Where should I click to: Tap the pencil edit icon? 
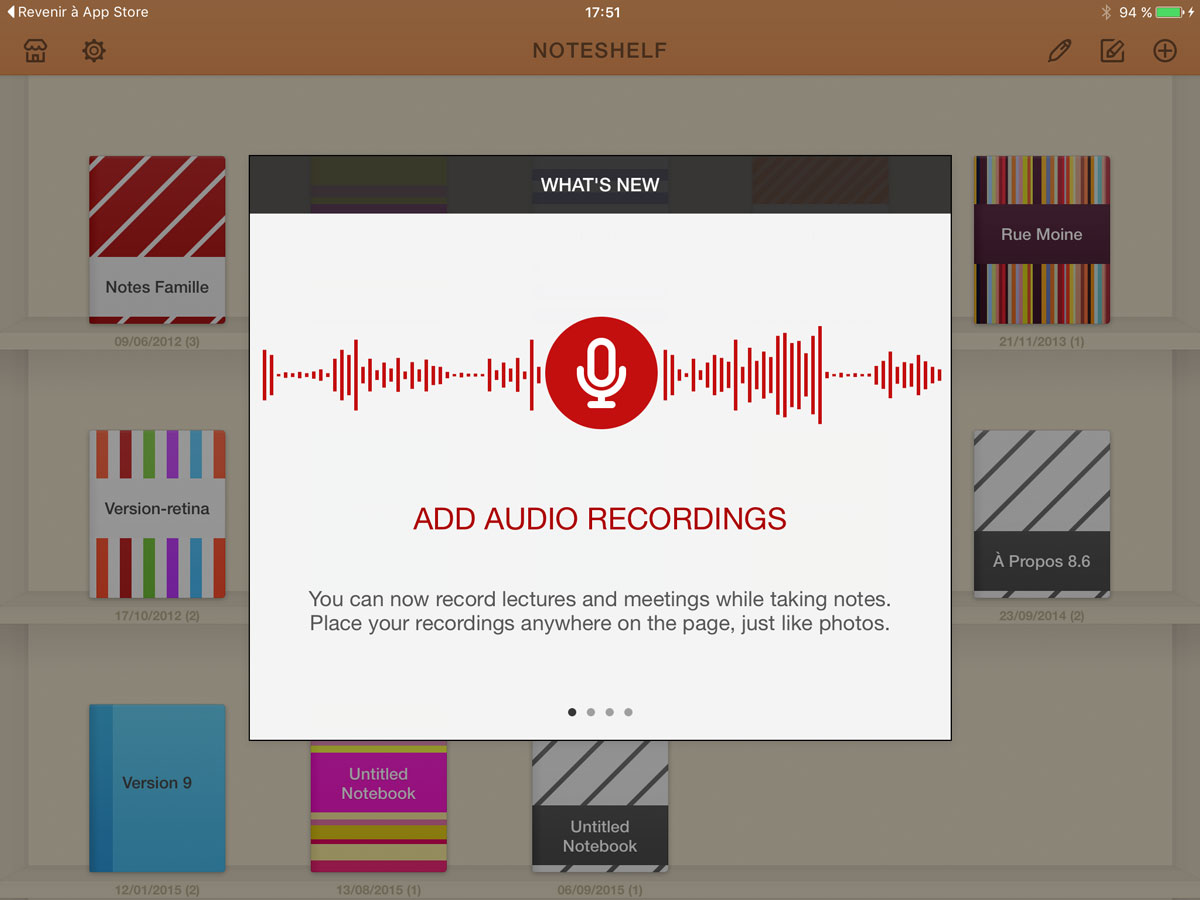pyautogui.click(x=1059, y=51)
